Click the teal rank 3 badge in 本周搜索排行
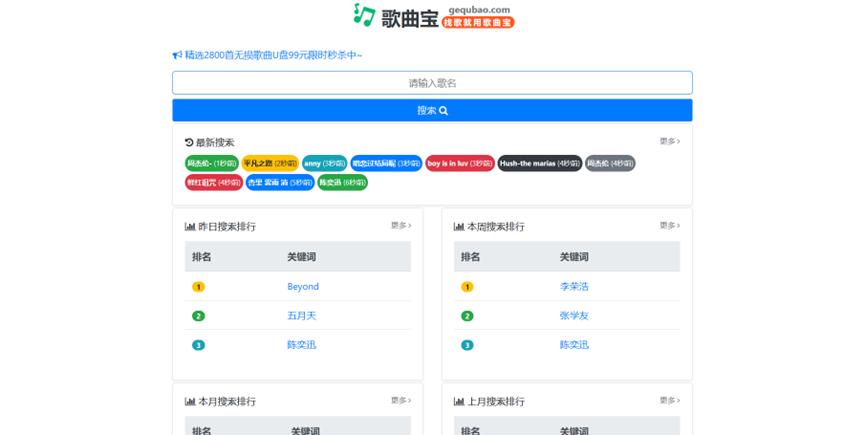 coord(467,345)
